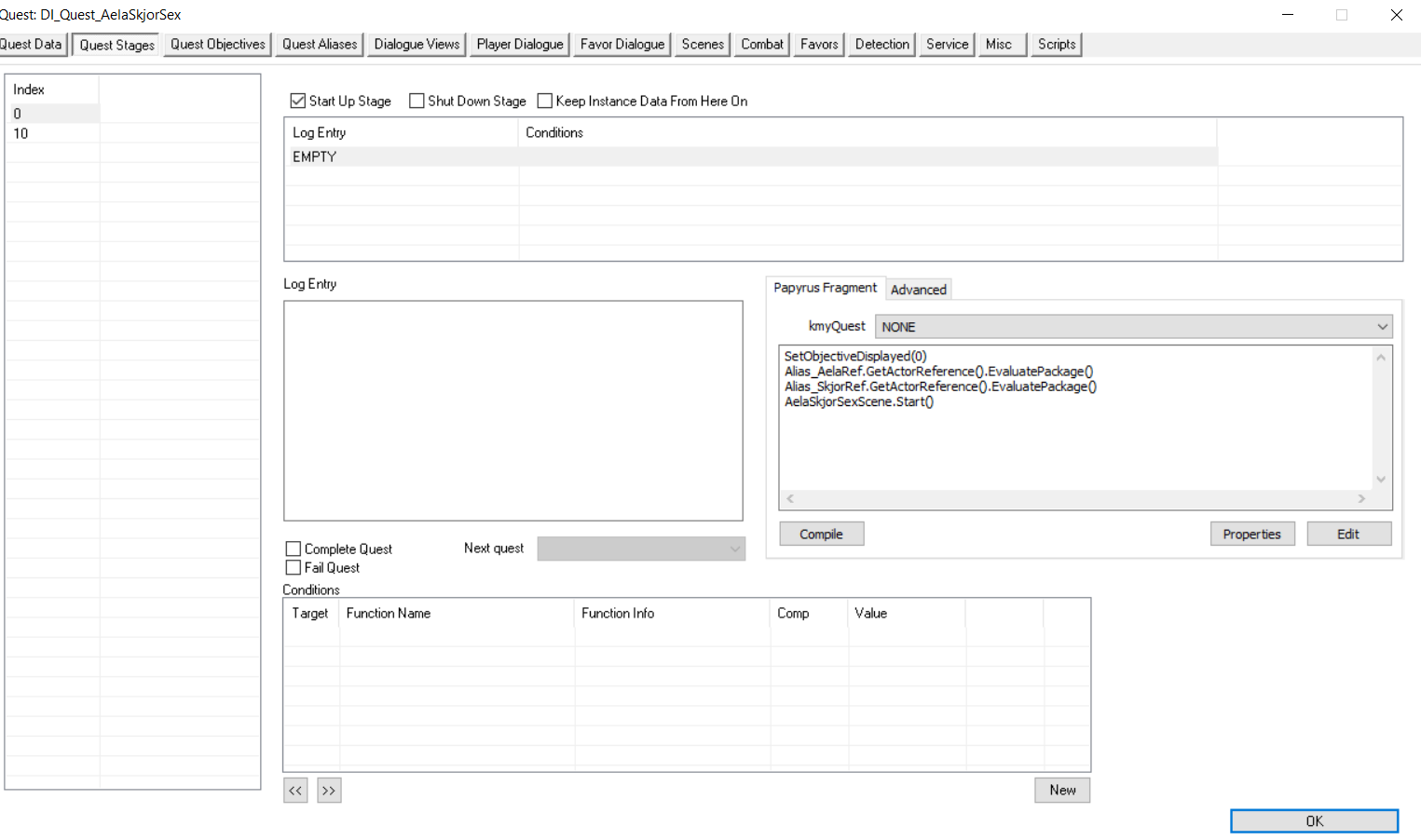Click the Target column header
Screen dimensions: 1421x840
[311, 614]
